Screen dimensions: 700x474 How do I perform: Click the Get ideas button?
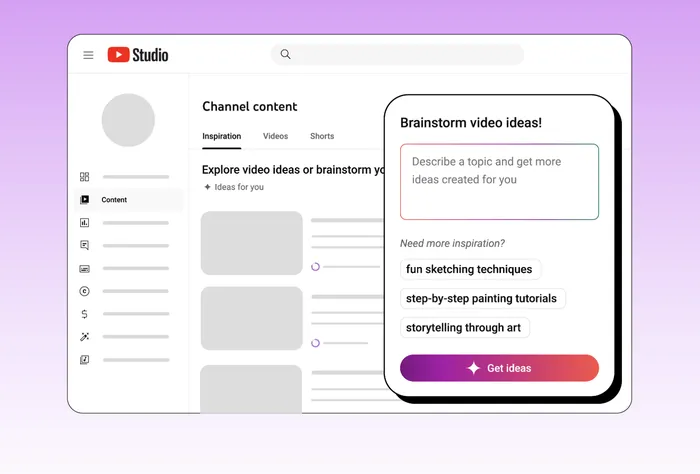pyautogui.click(x=499, y=368)
